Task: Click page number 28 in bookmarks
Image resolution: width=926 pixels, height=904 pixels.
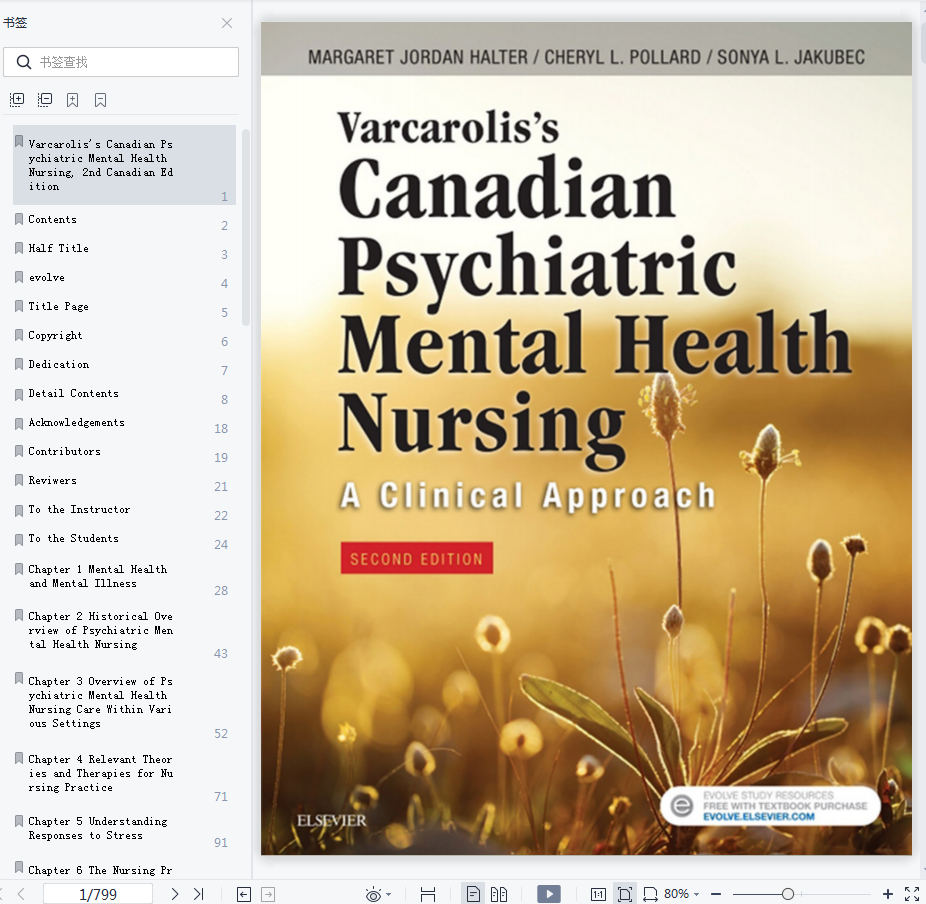Action: pyautogui.click(x=221, y=590)
